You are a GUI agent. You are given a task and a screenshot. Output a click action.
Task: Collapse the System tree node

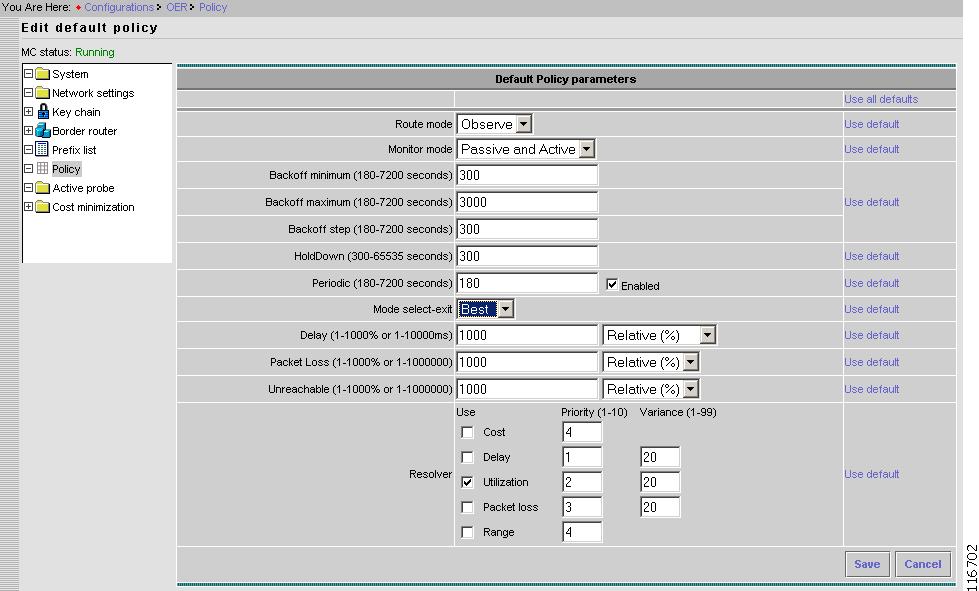point(28,74)
